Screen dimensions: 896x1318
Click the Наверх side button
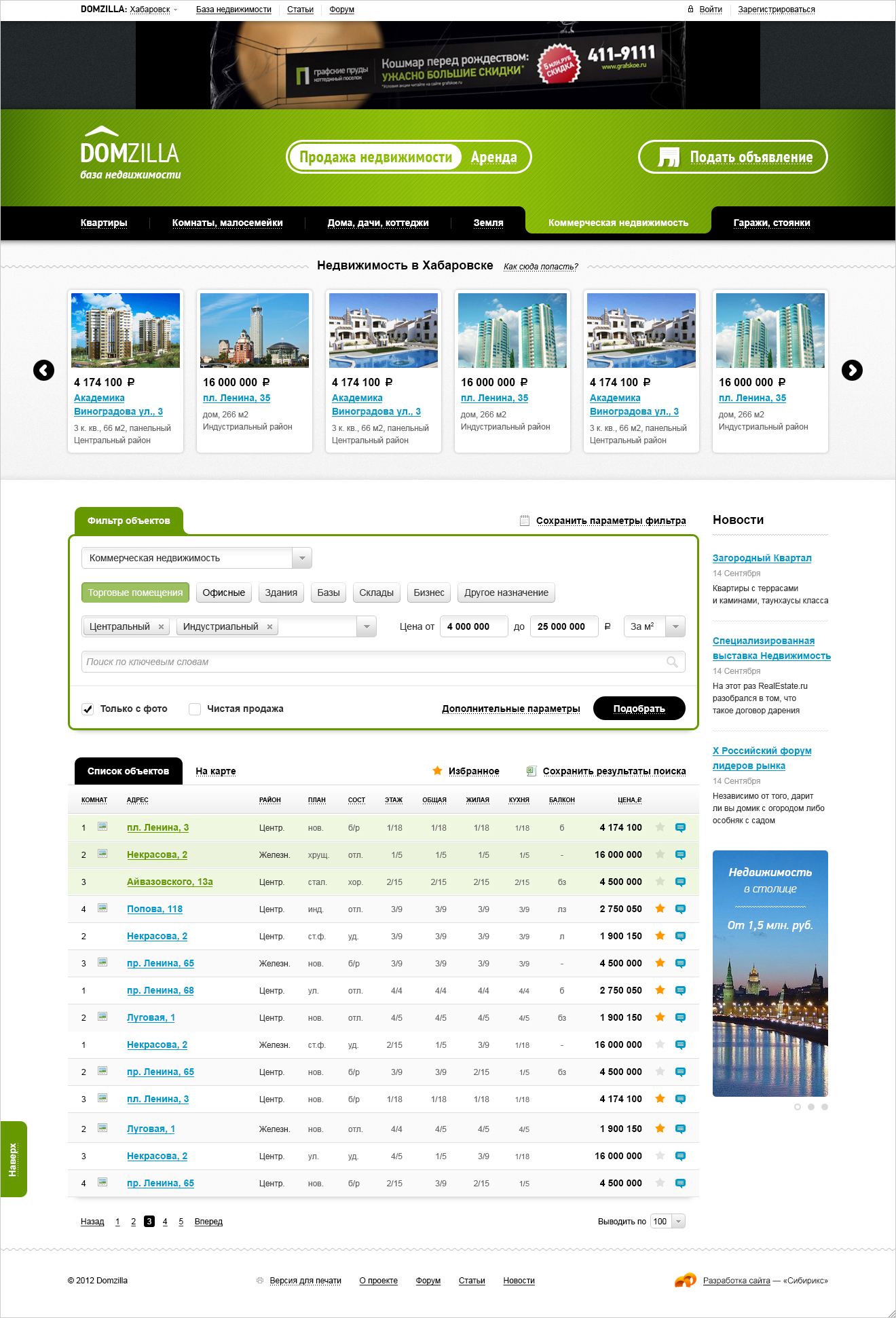click(14, 1159)
